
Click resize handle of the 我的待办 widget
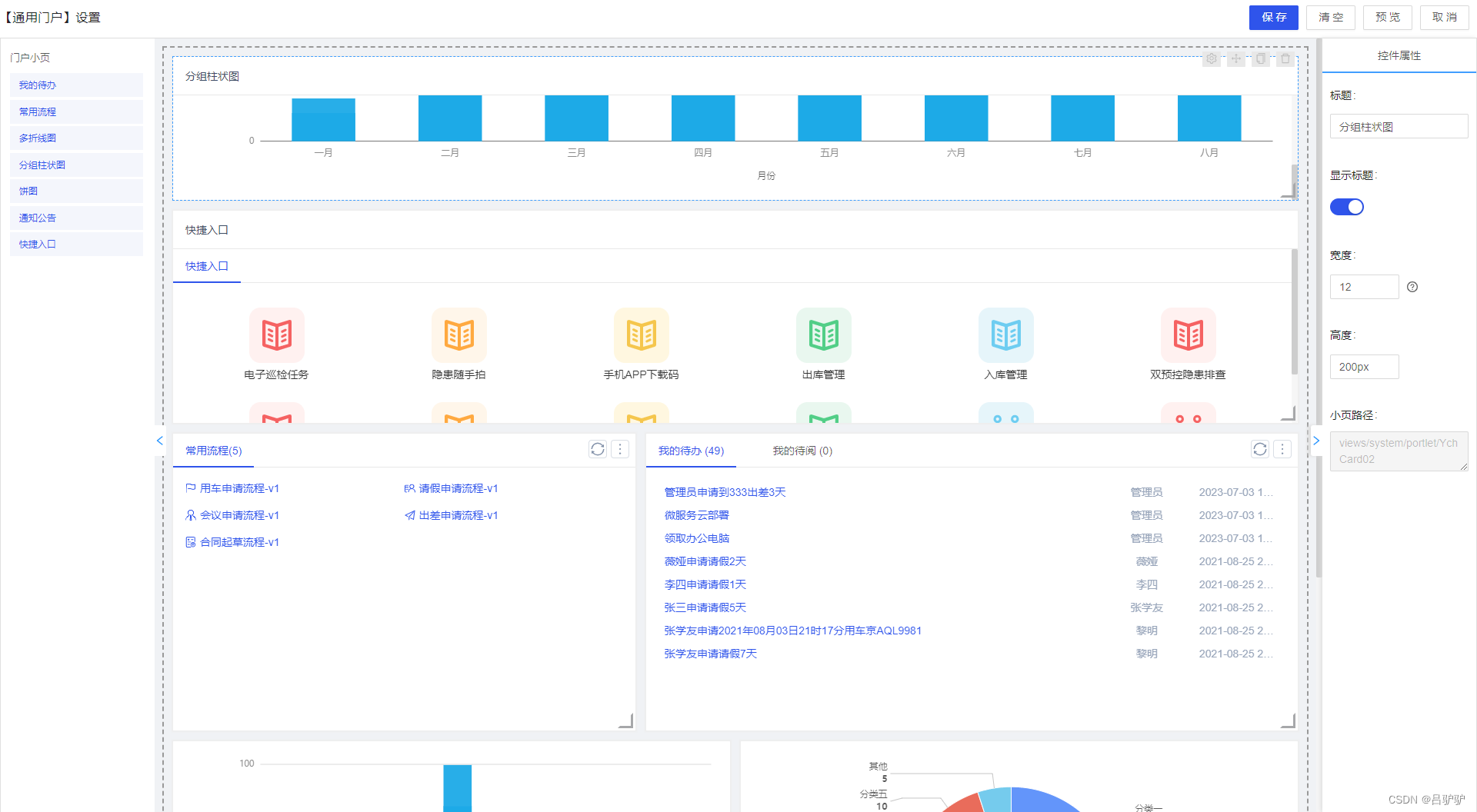(x=1289, y=720)
